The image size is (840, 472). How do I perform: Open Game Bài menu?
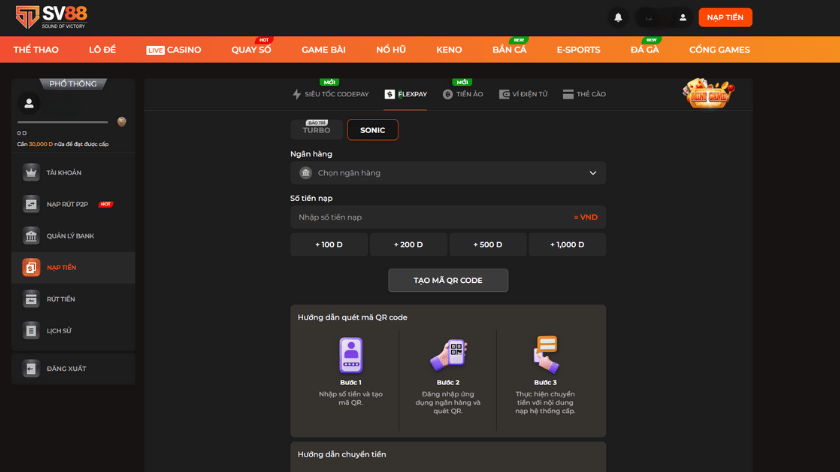tap(324, 50)
